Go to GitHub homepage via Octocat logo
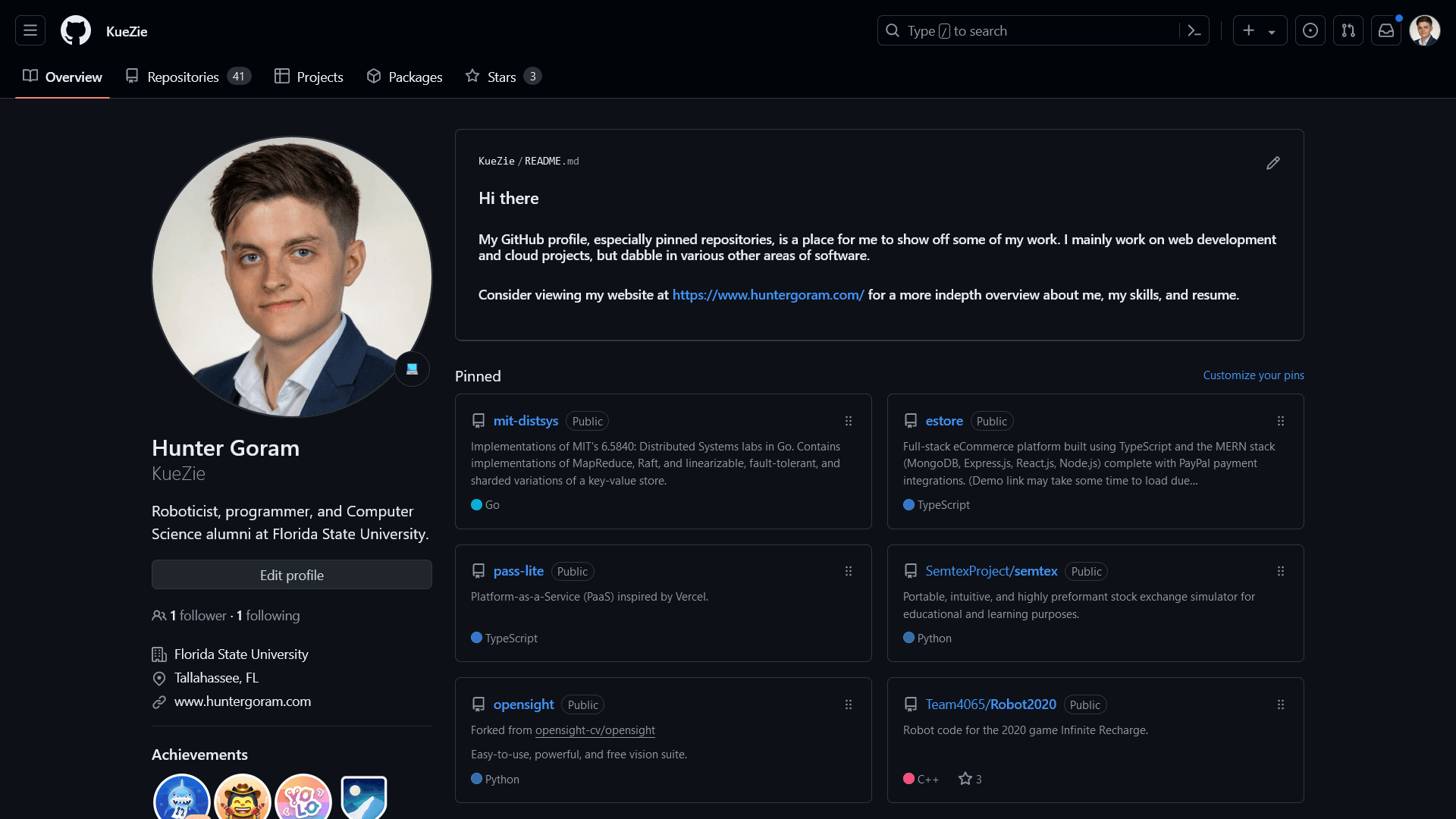This screenshot has height=819, width=1456. coord(76,30)
